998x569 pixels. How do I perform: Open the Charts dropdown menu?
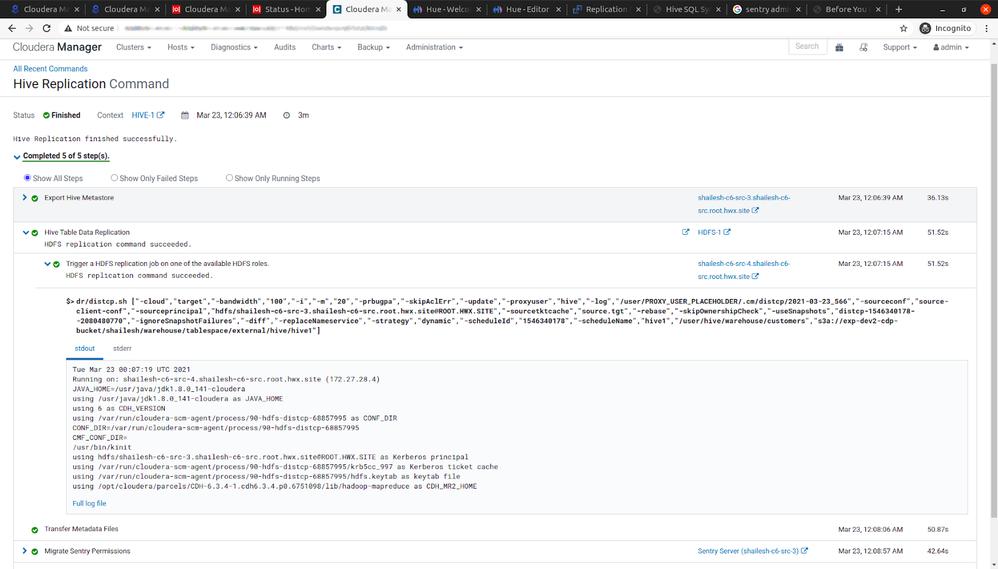tap(327, 47)
